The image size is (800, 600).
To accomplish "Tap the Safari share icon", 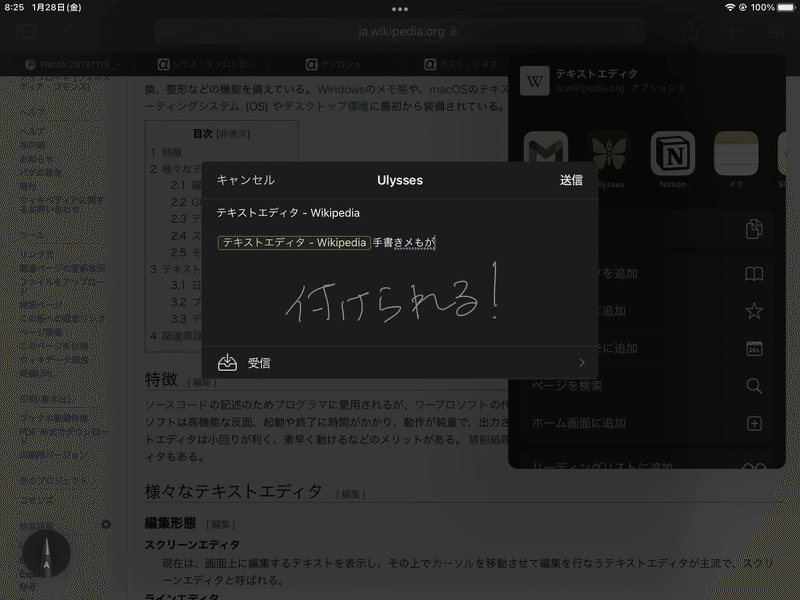I will [690, 32].
